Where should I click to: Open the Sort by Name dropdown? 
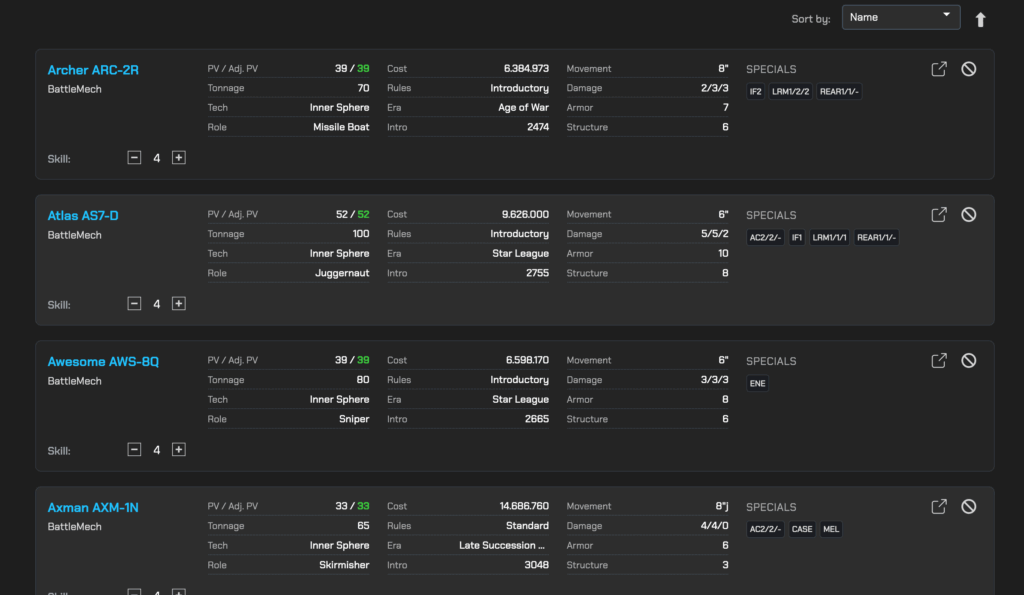900,17
